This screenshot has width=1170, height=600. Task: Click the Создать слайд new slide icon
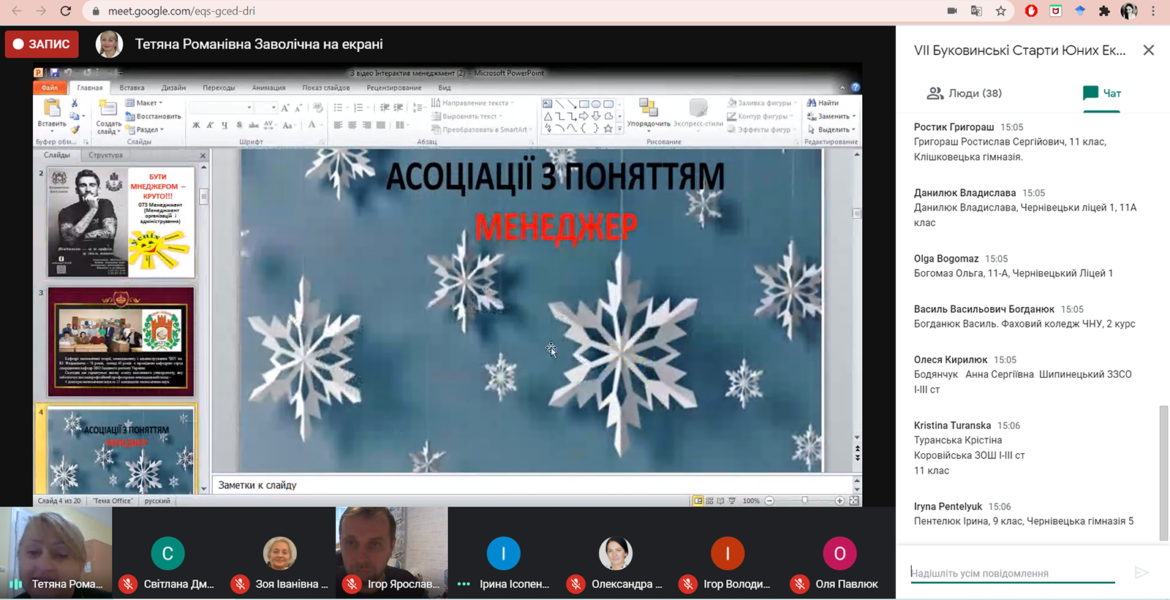click(108, 107)
